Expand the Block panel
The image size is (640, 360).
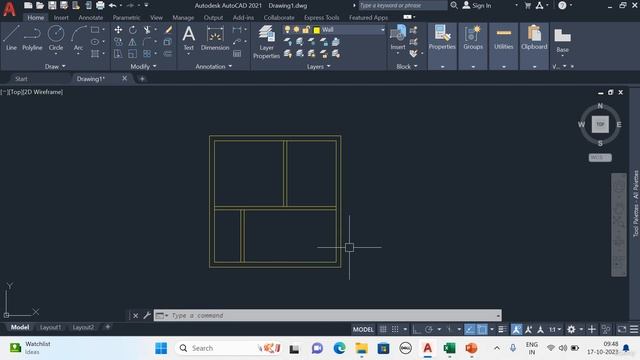point(407,66)
